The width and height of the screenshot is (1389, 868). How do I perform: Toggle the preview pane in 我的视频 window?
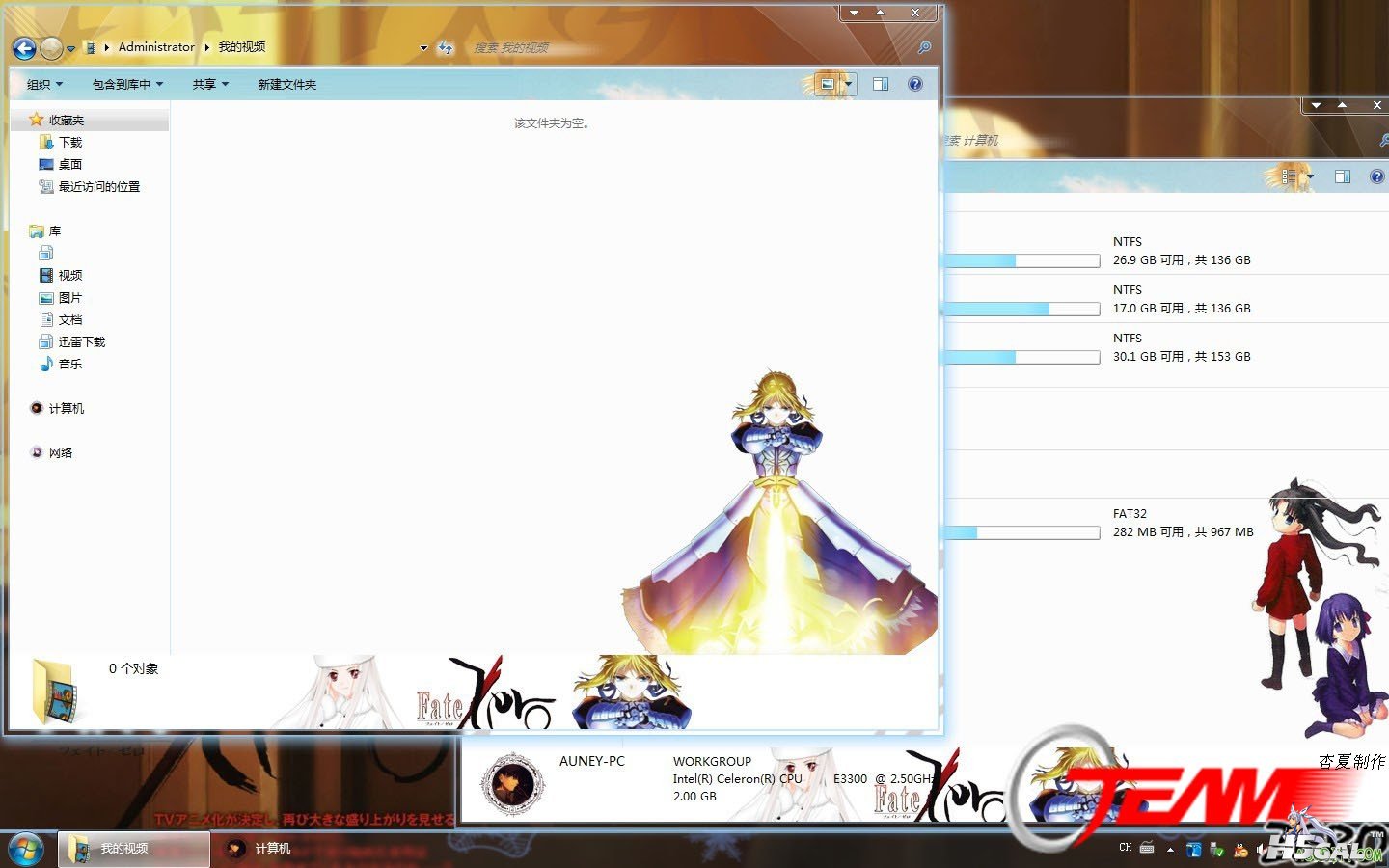881,85
